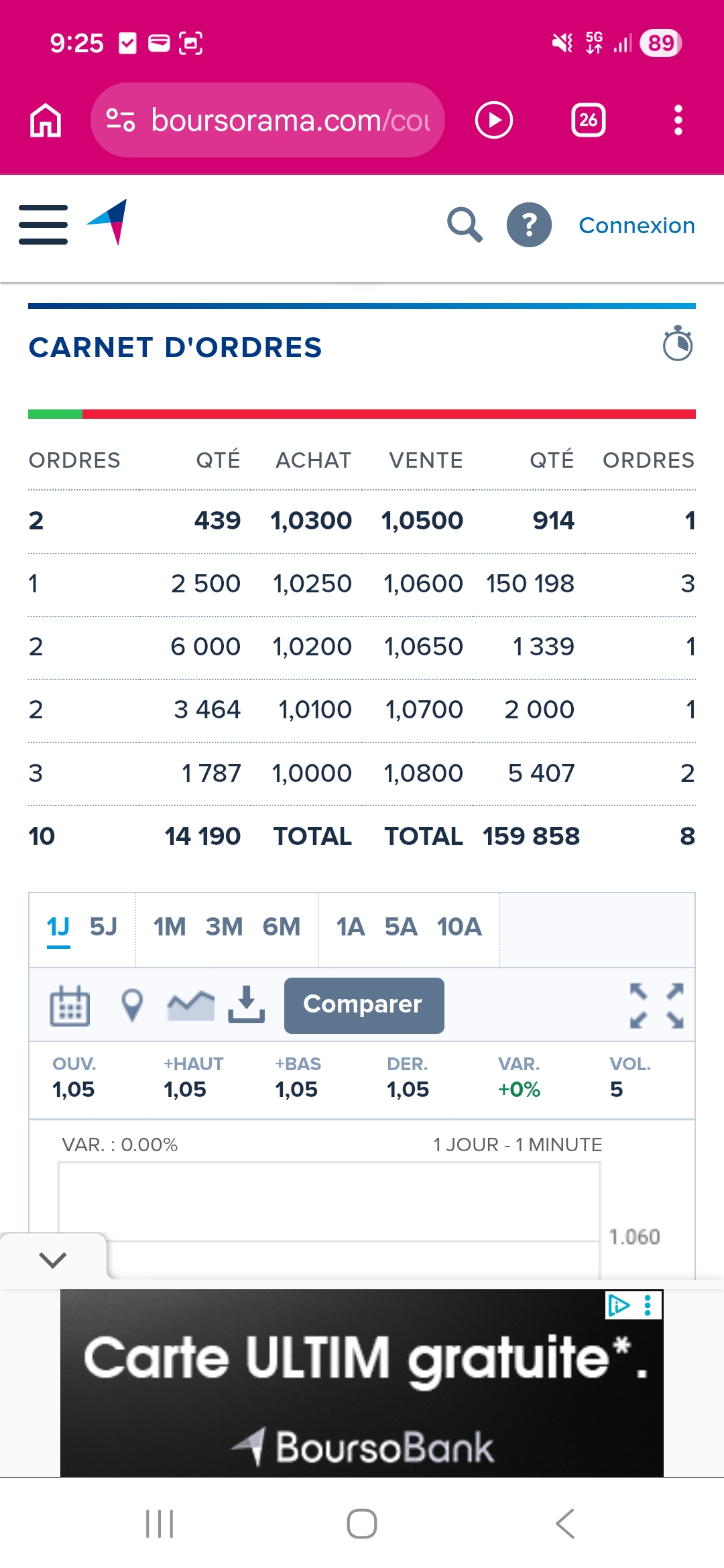Tap the Boursorama logo
The image size is (724, 1568).
point(107,222)
